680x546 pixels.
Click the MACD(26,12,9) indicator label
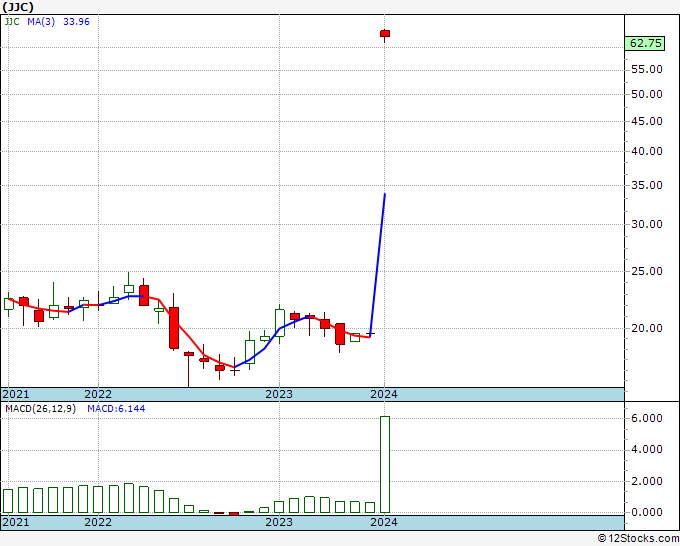[x=40, y=409]
